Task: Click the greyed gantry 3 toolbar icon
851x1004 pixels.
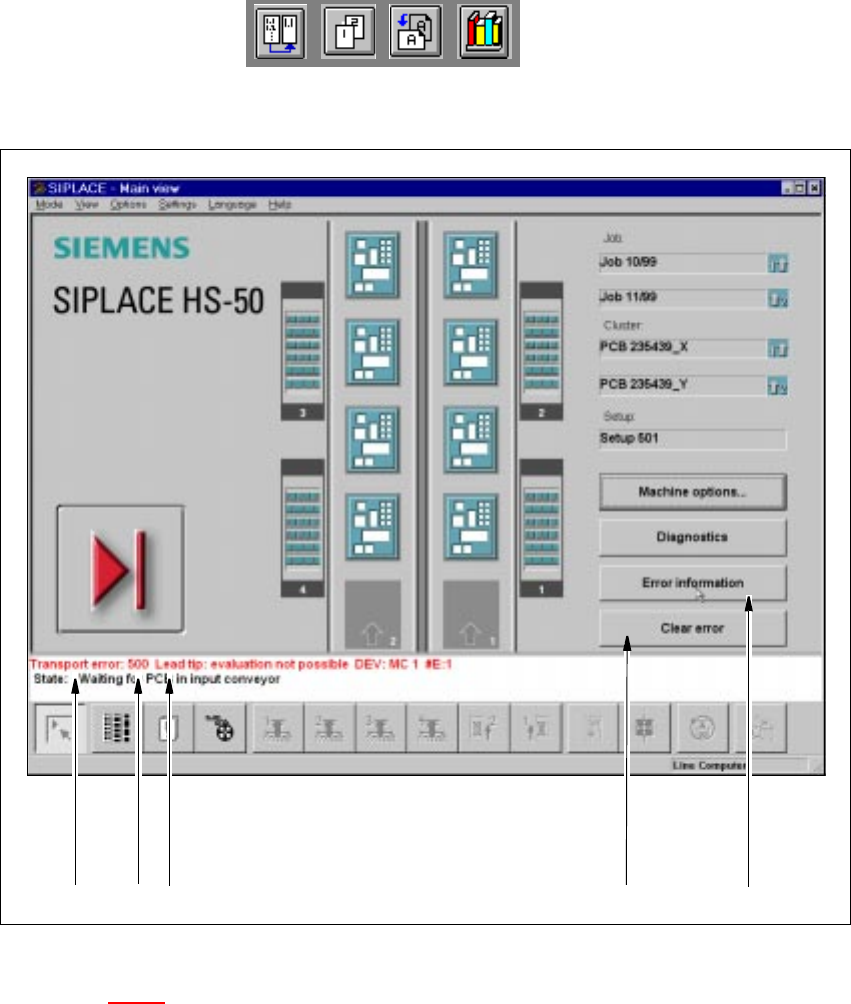Action: point(381,728)
